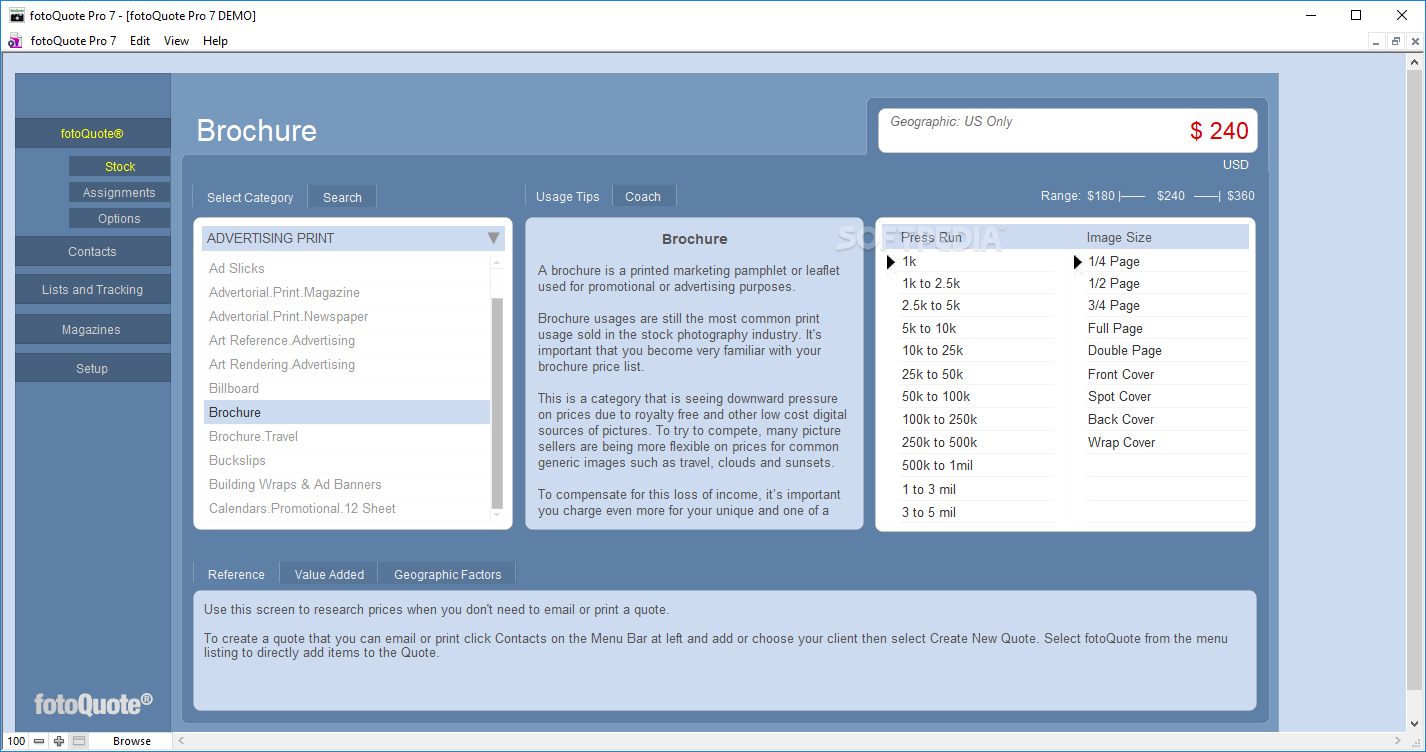Click the document icon left of menu bar
Image resolution: width=1426 pixels, height=752 pixels.
coord(15,41)
